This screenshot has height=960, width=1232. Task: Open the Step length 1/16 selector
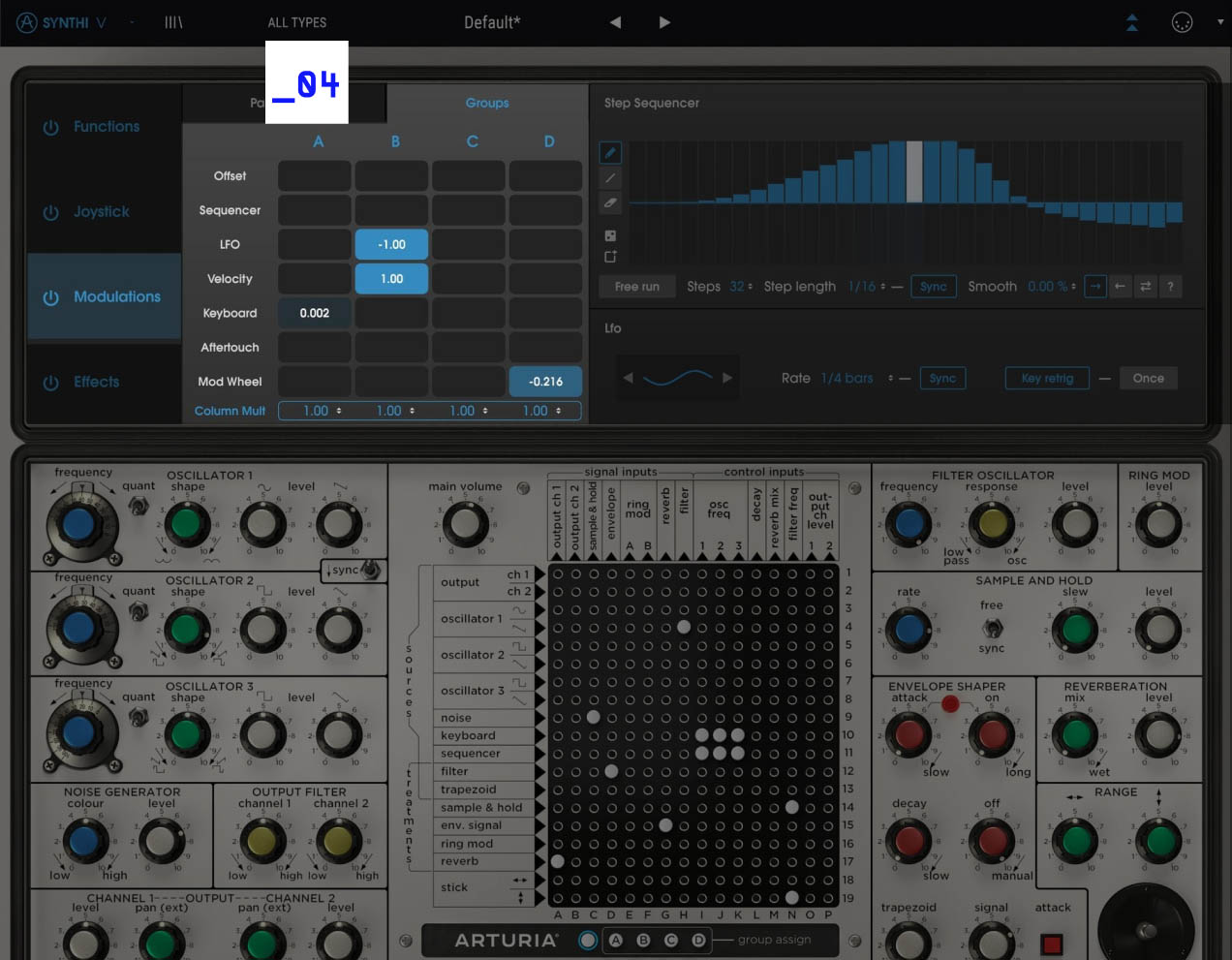point(867,287)
